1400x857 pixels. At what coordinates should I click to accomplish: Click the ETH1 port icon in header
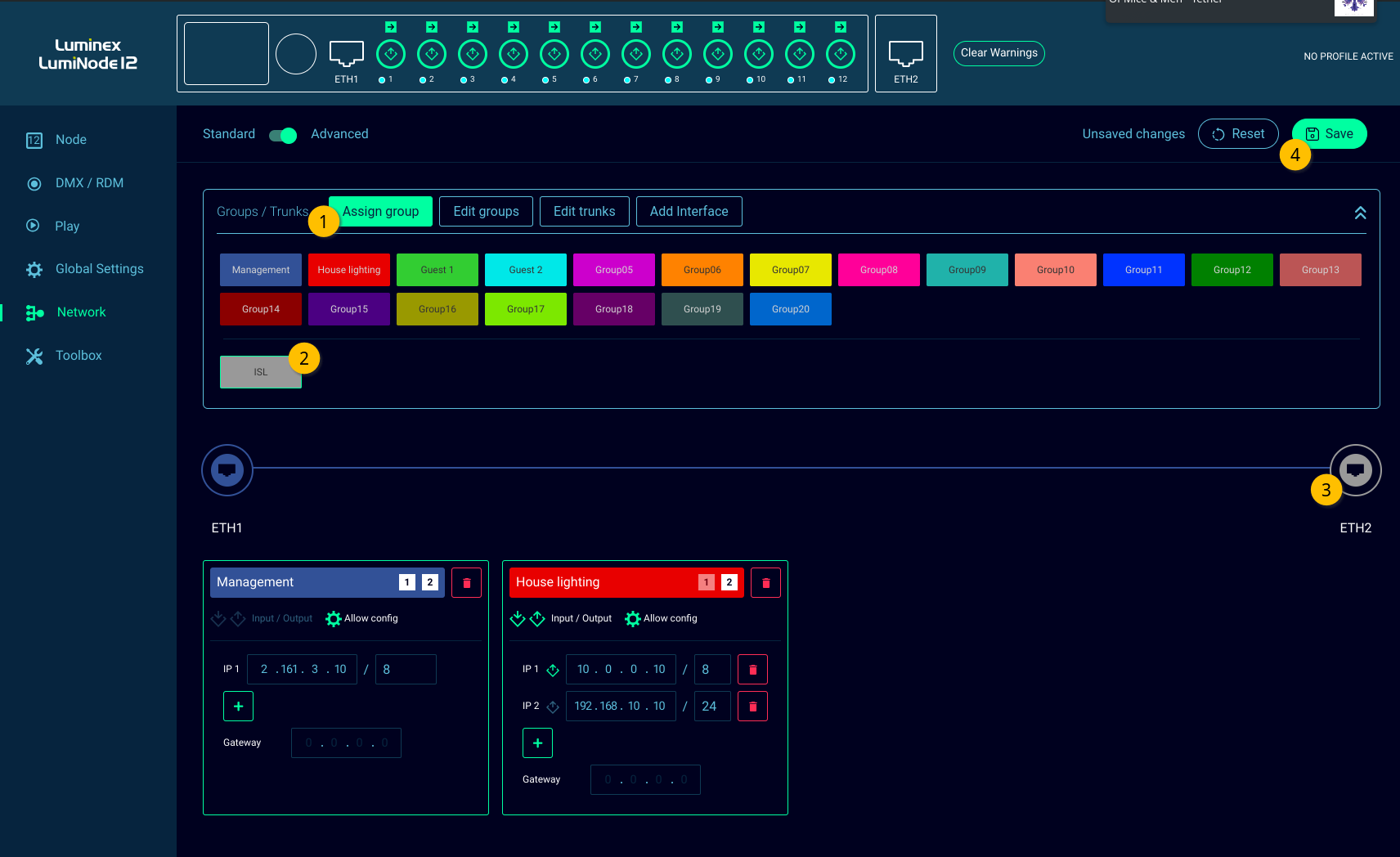(x=346, y=54)
